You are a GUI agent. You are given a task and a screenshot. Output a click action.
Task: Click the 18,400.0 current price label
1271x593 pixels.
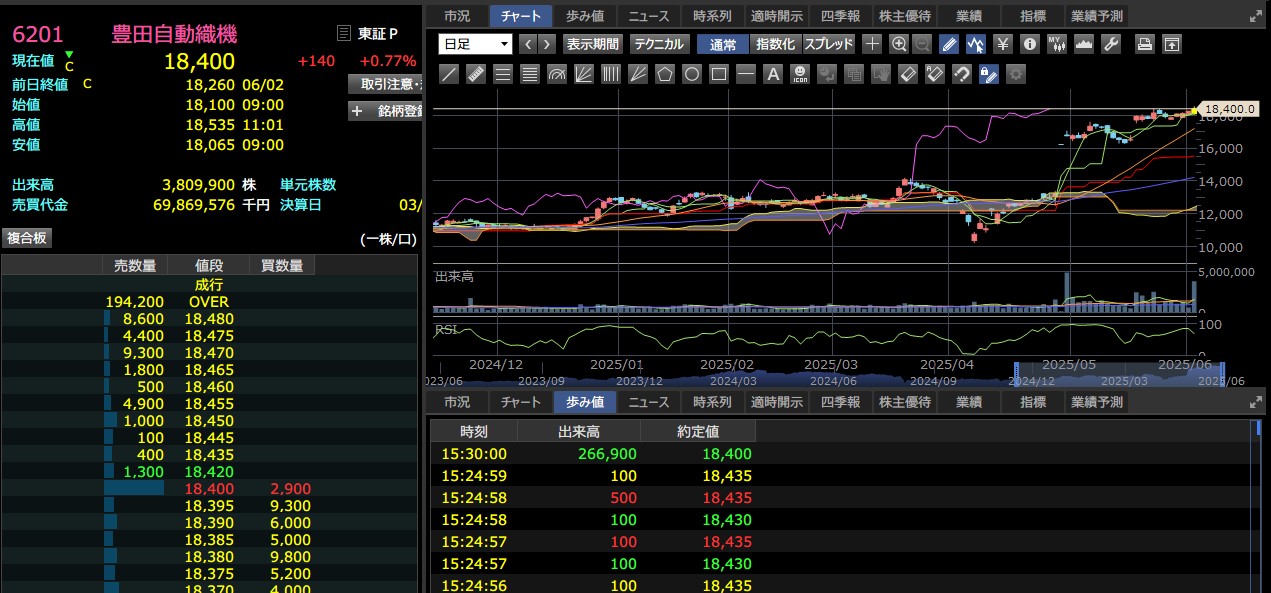(1229, 109)
